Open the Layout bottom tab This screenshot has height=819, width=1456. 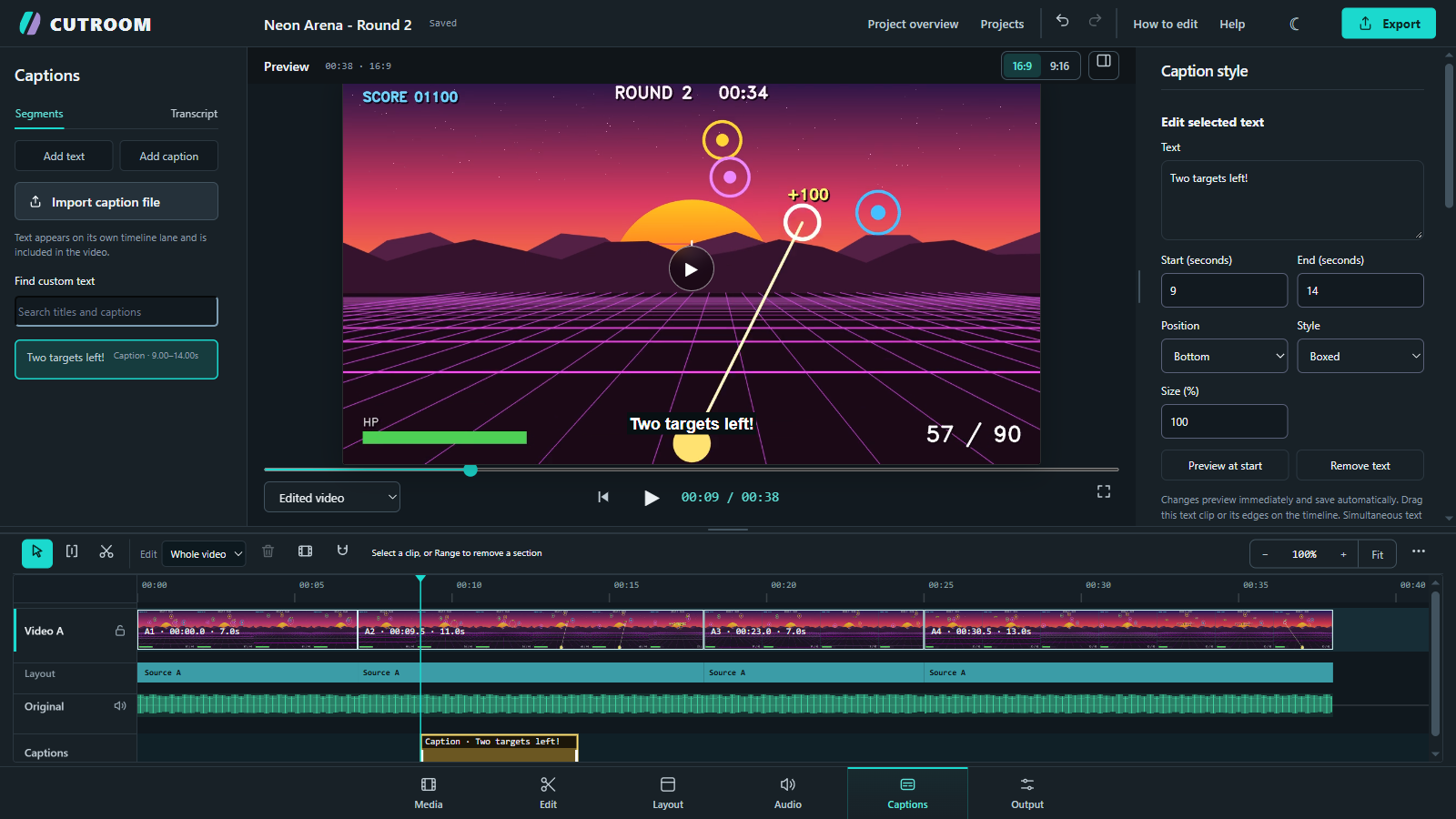[668, 793]
